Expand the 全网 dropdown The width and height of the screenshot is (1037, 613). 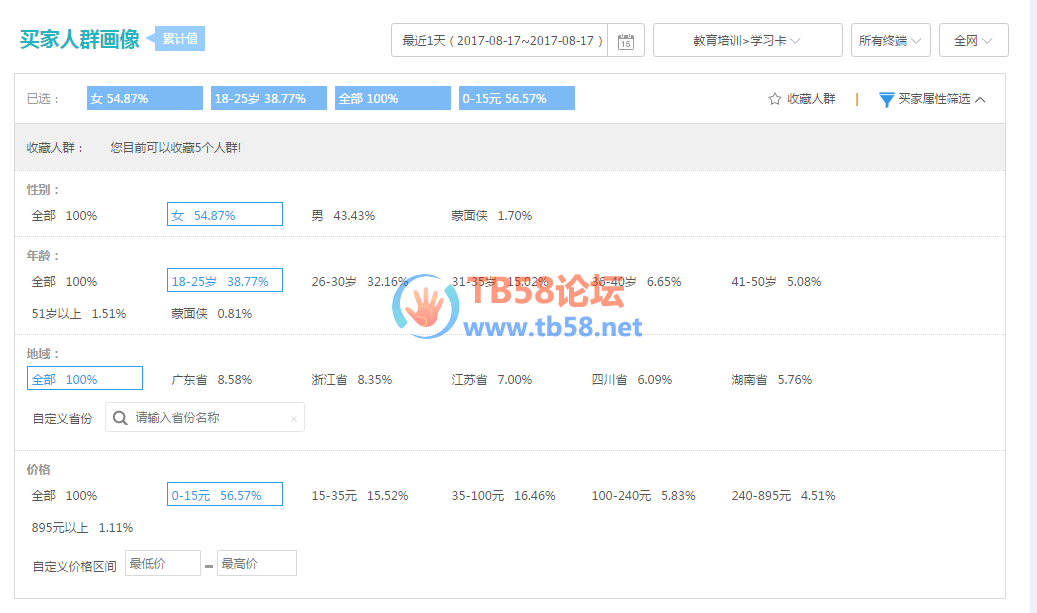click(973, 41)
